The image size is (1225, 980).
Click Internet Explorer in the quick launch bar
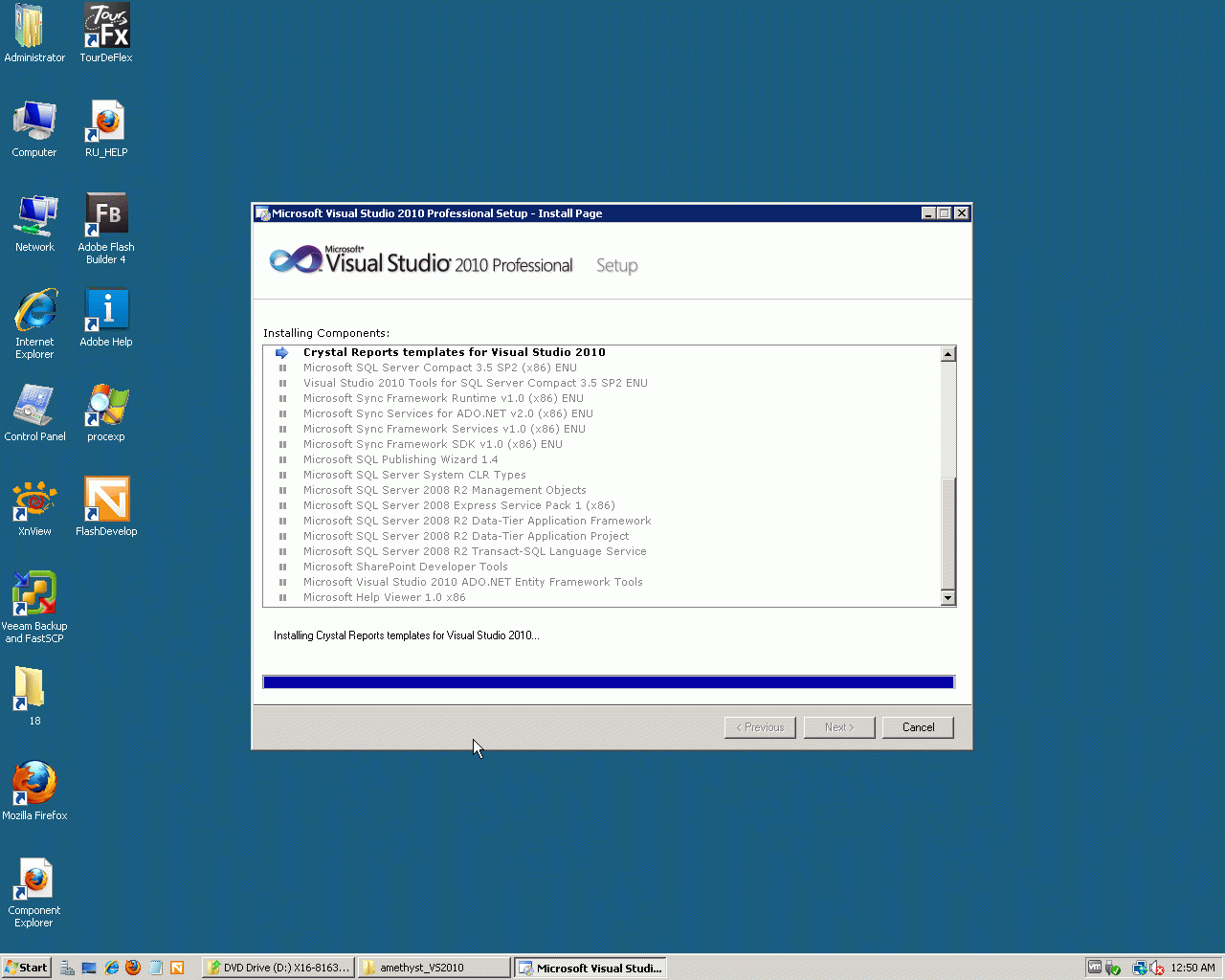tap(111, 968)
